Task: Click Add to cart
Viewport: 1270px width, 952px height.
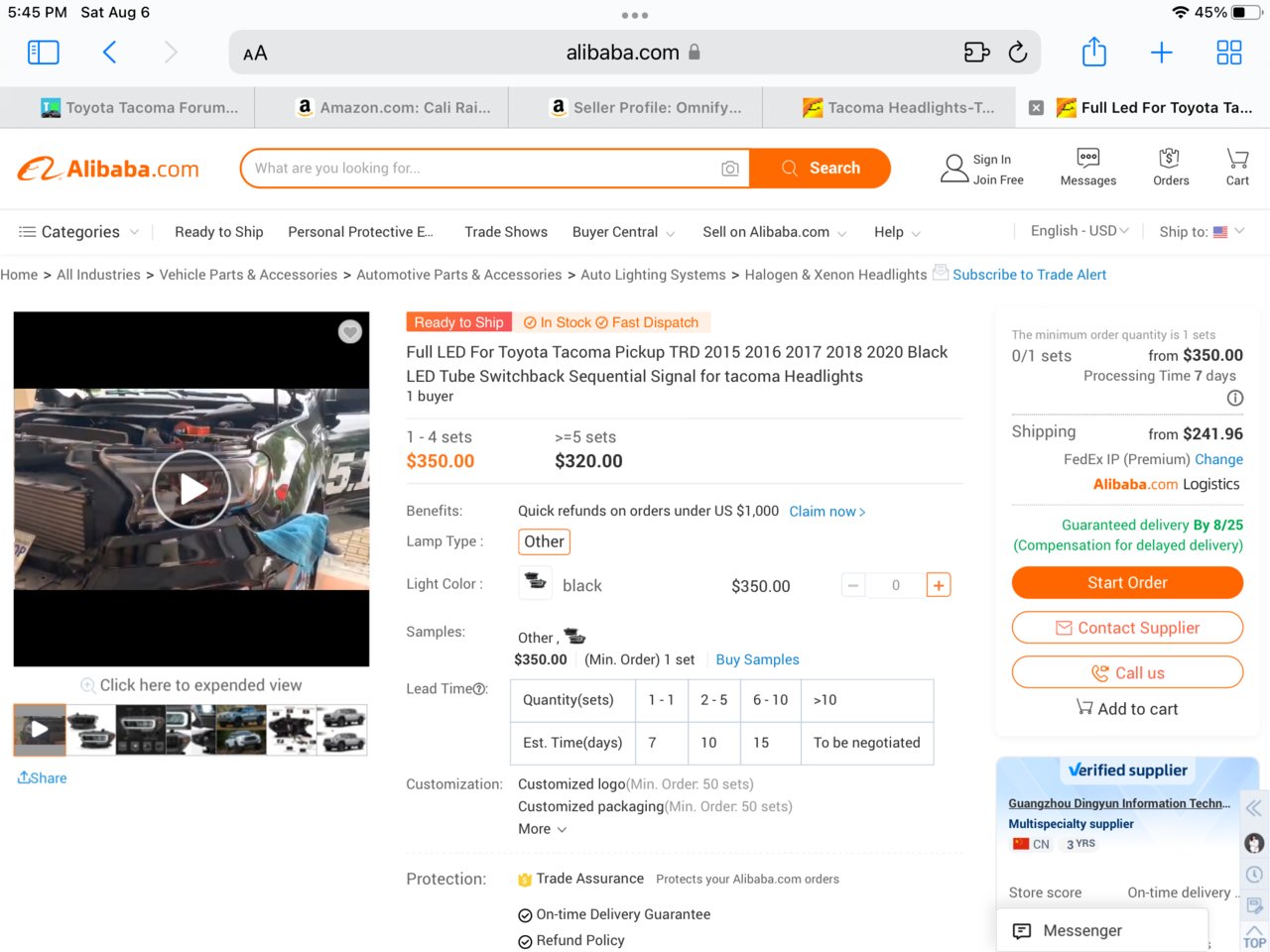Action: coord(1127,709)
